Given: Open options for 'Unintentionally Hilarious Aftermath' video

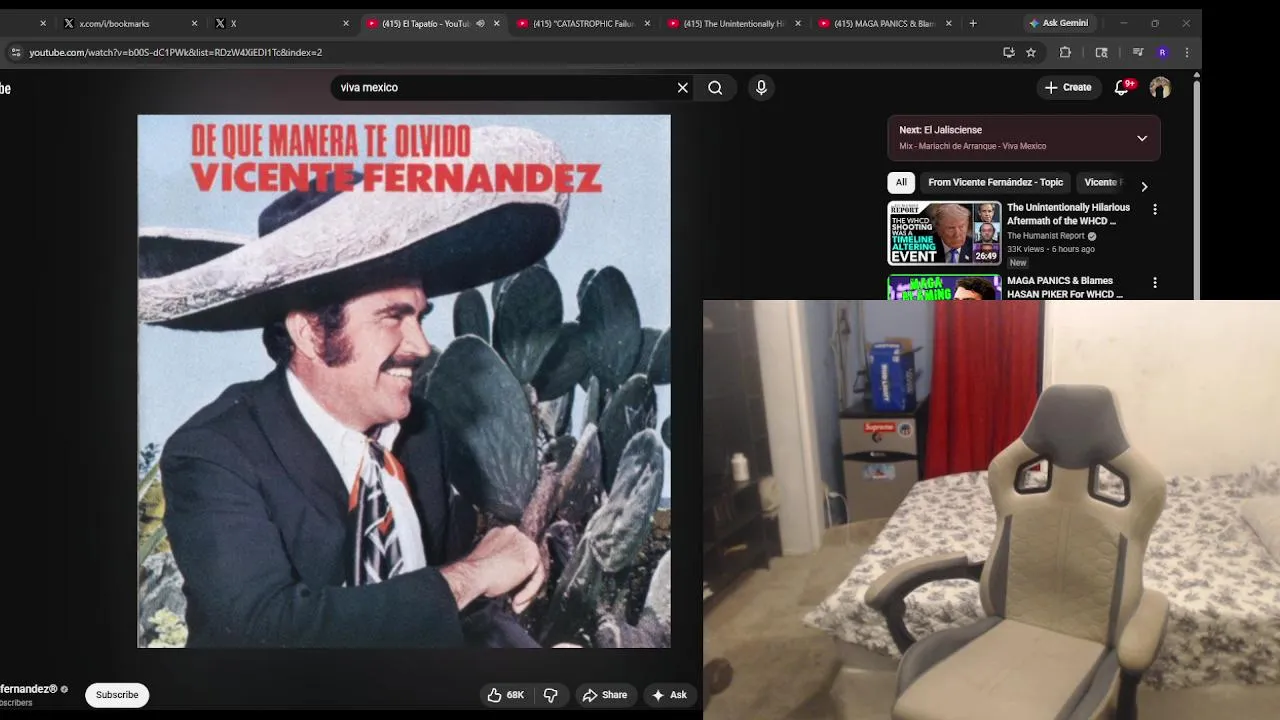Looking at the screenshot, I should pyautogui.click(x=1155, y=210).
